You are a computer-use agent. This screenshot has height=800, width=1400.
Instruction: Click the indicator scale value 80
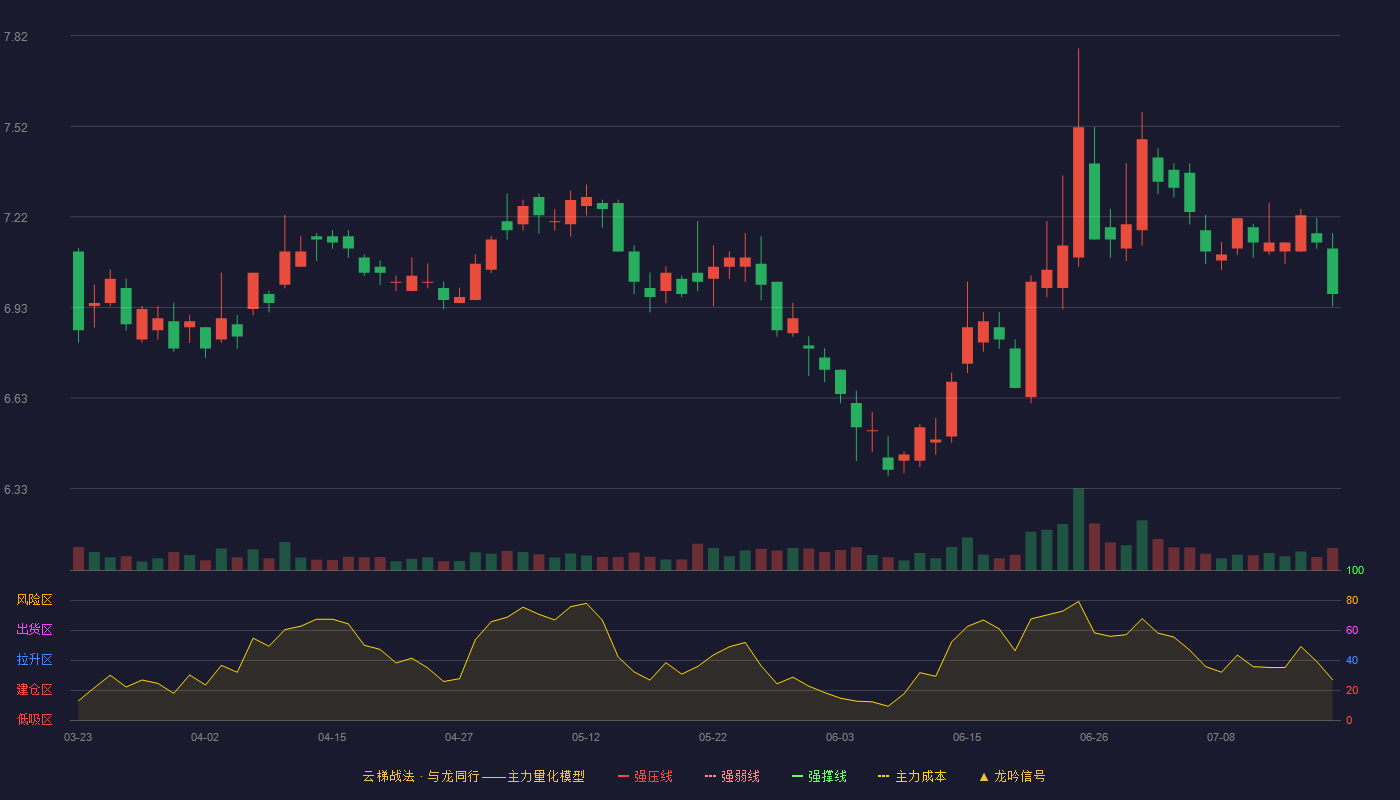(x=1352, y=600)
